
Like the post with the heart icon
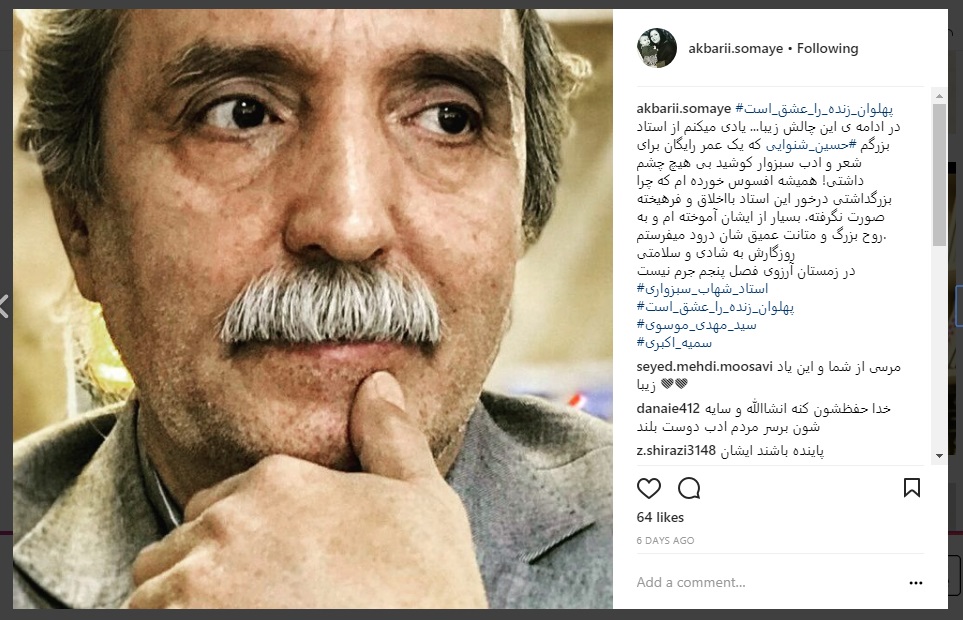[x=649, y=488]
